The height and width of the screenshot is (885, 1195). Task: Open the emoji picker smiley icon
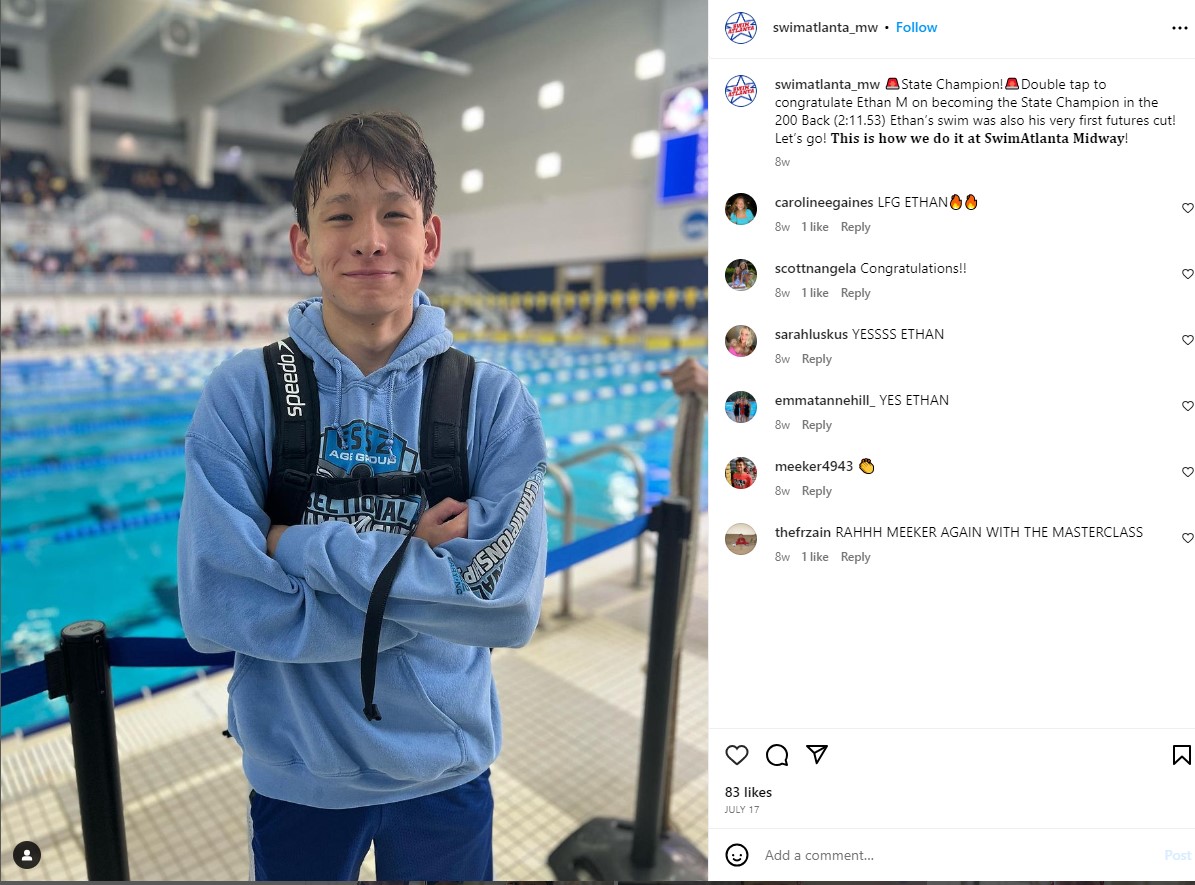click(736, 855)
